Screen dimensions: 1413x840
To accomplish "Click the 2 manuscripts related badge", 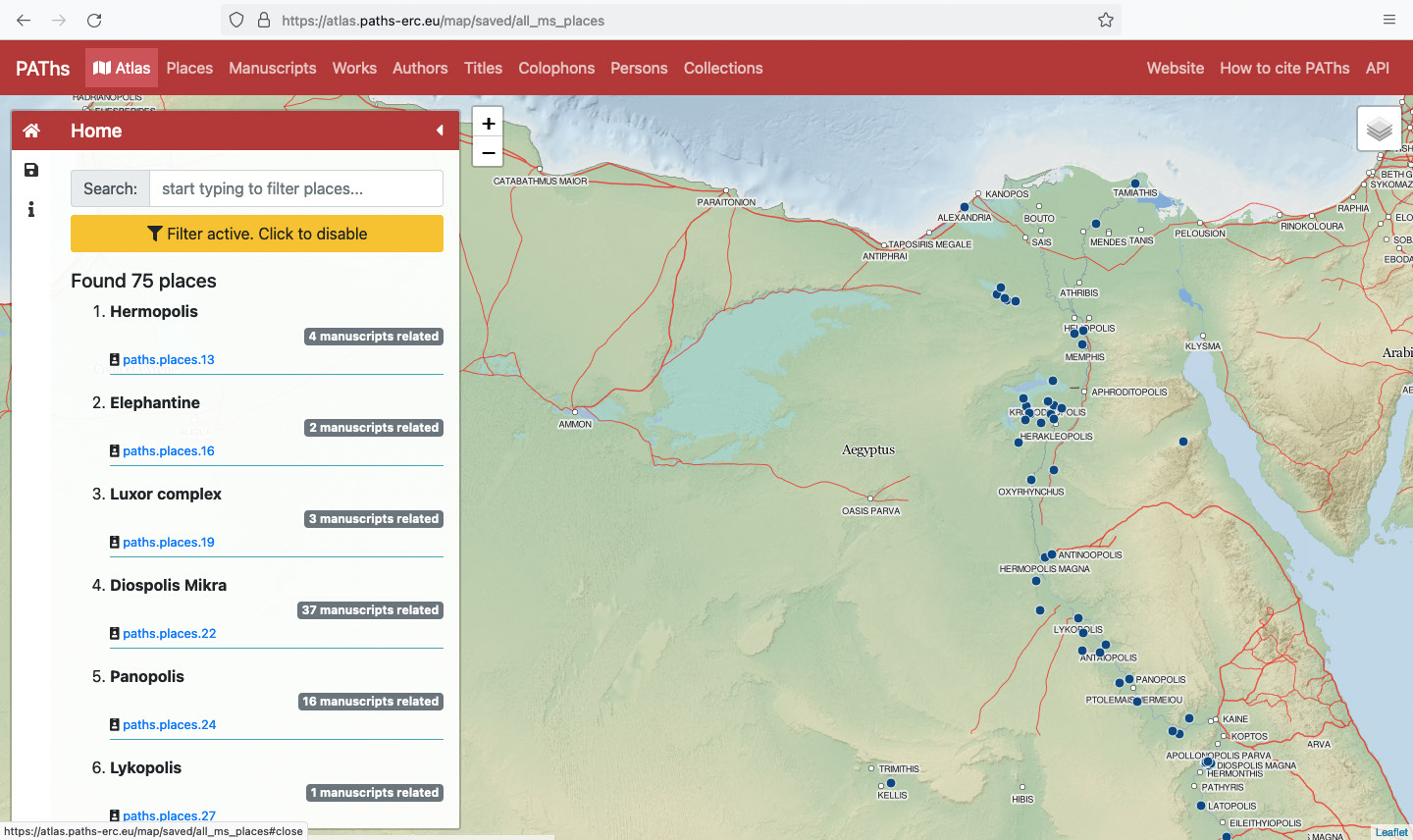I will 374,428.
